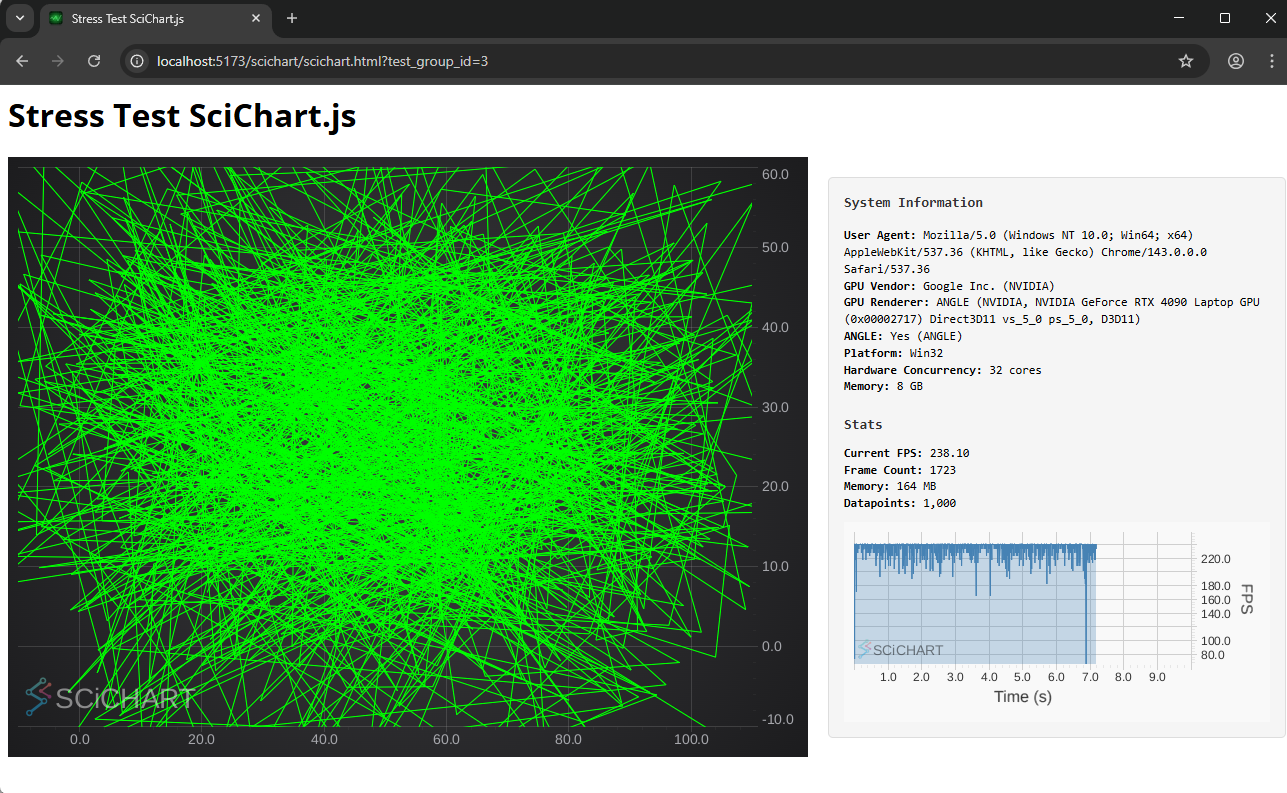
Task: Click the 100.0 label on main chart X axis
Action: [x=691, y=740]
